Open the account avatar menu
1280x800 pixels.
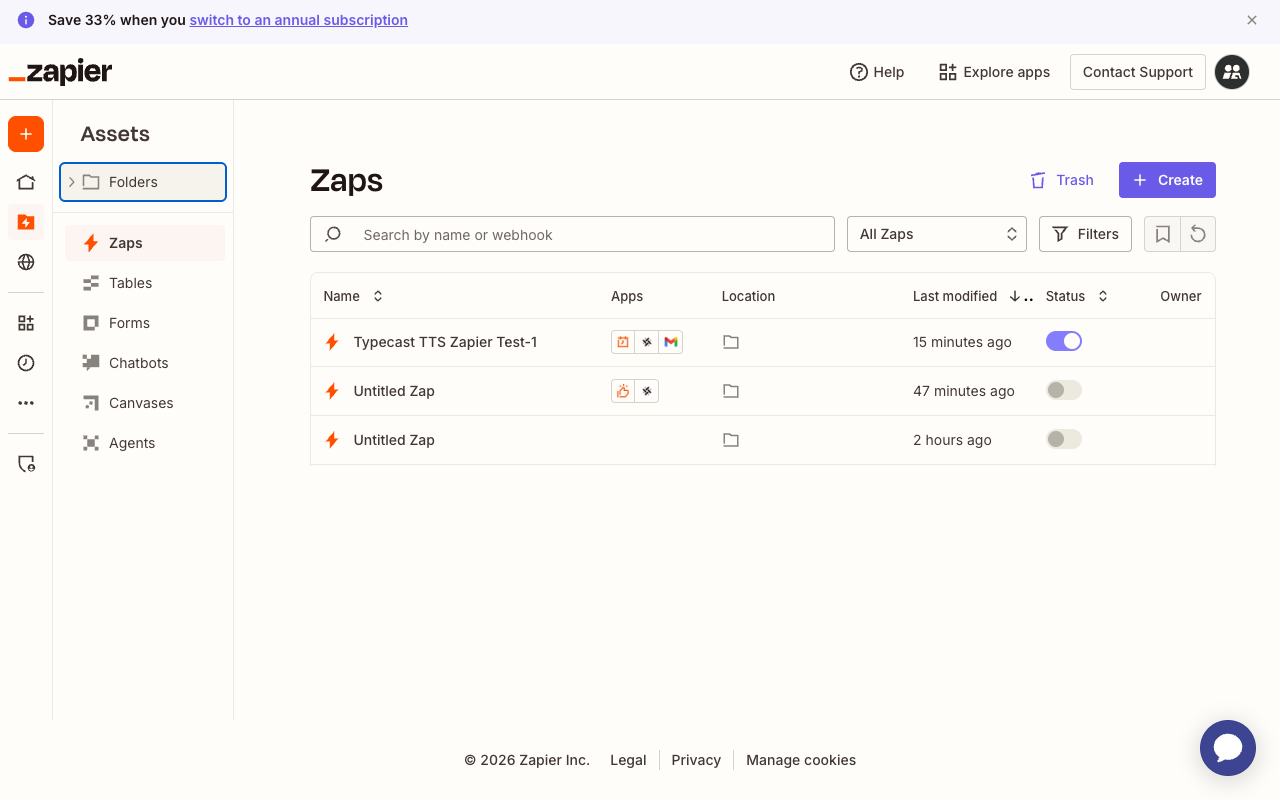[1232, 72]
